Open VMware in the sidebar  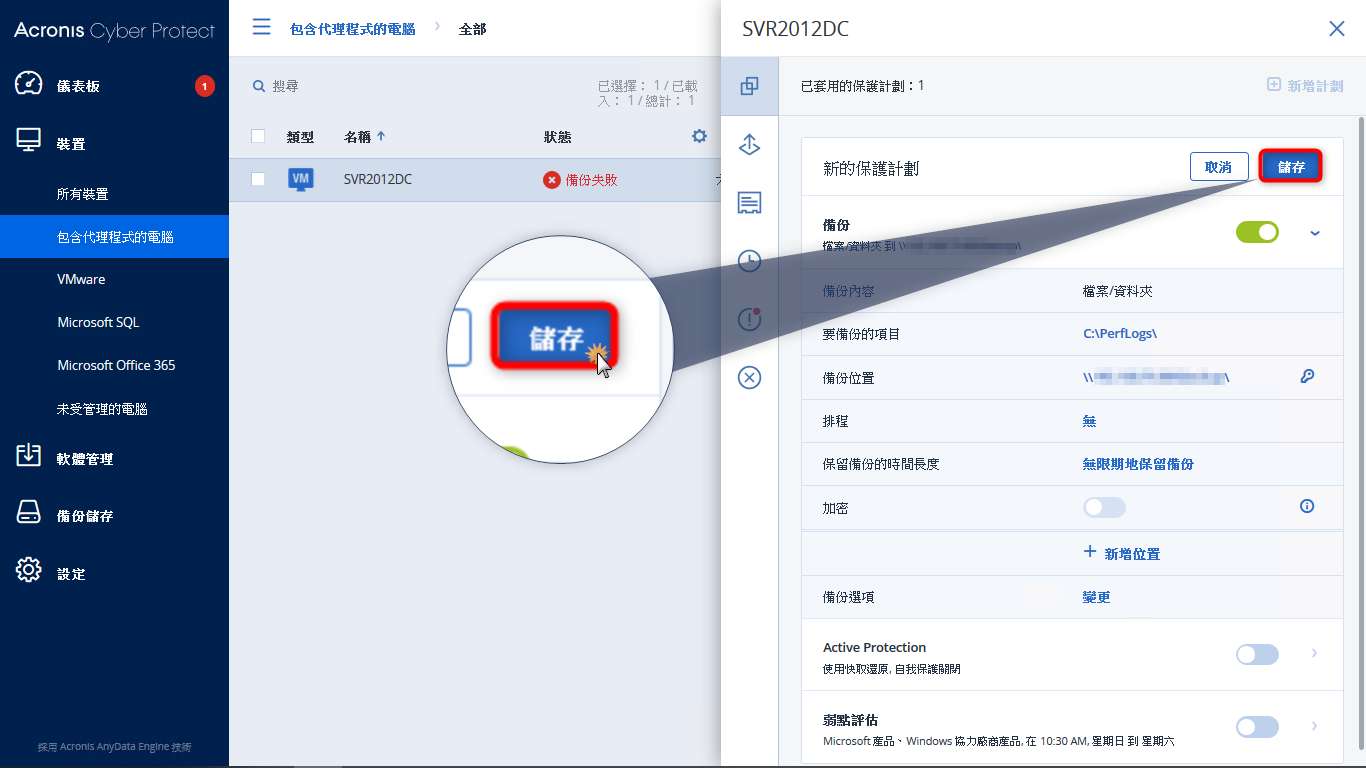click(x=81, y=279)
